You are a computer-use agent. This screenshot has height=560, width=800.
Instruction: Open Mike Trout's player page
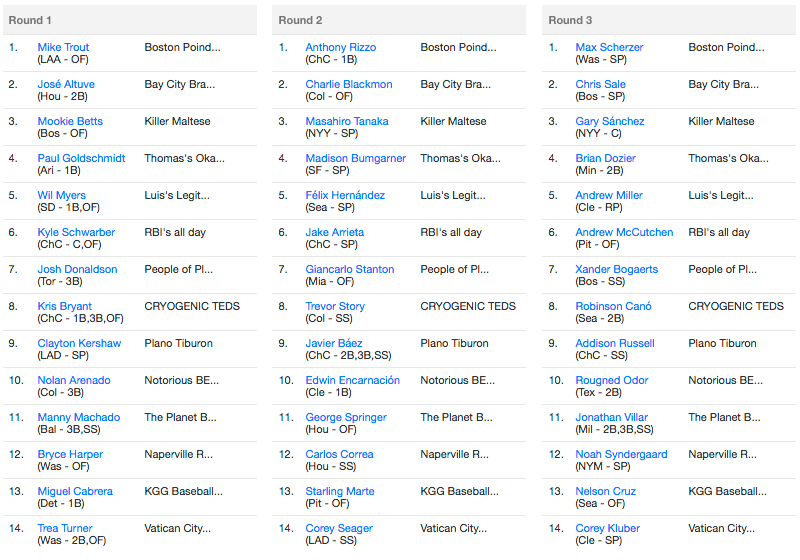click(63, 47)
